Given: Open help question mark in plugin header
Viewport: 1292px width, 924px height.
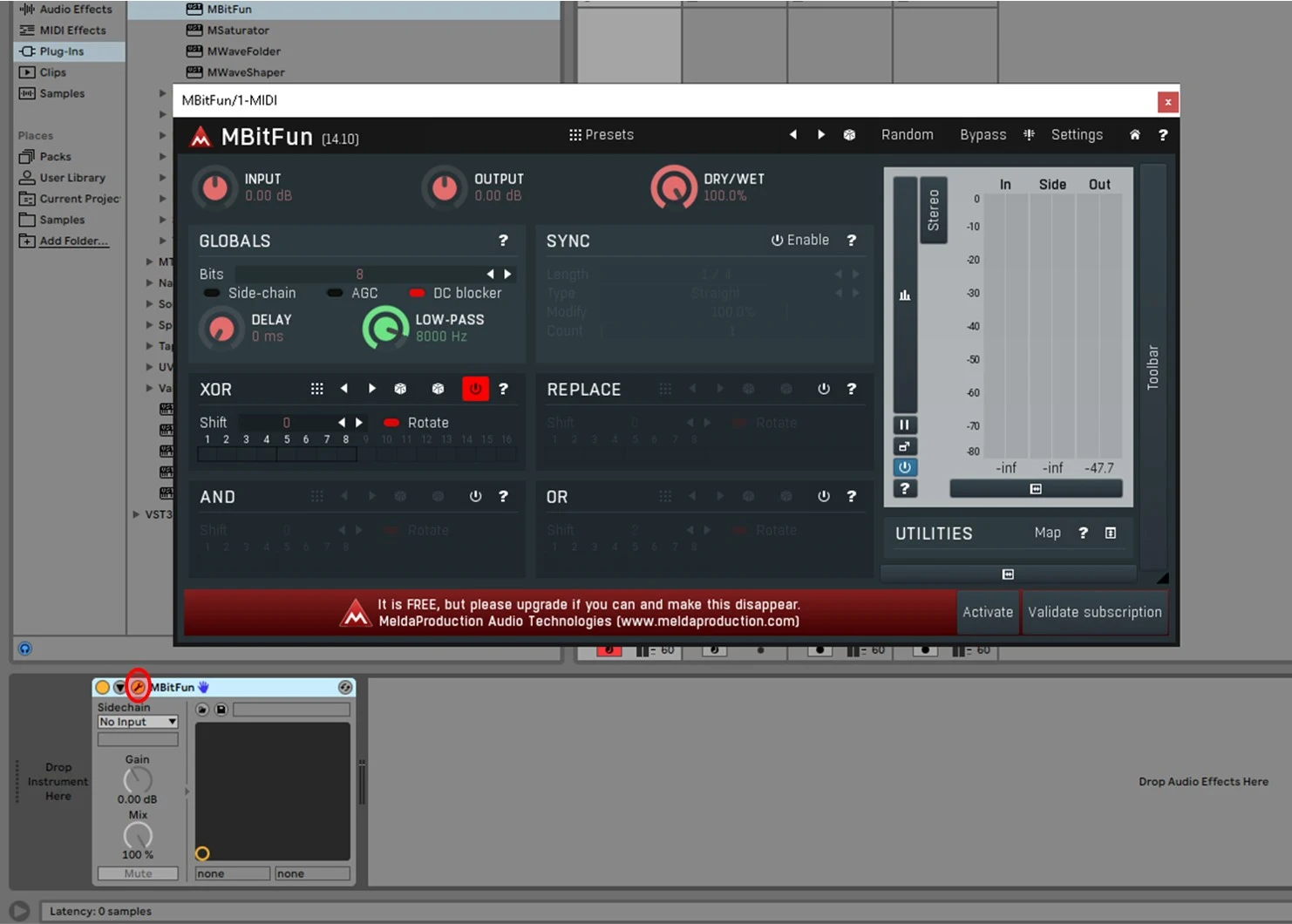Looking at the screenshot, I should coord(1162,135).
